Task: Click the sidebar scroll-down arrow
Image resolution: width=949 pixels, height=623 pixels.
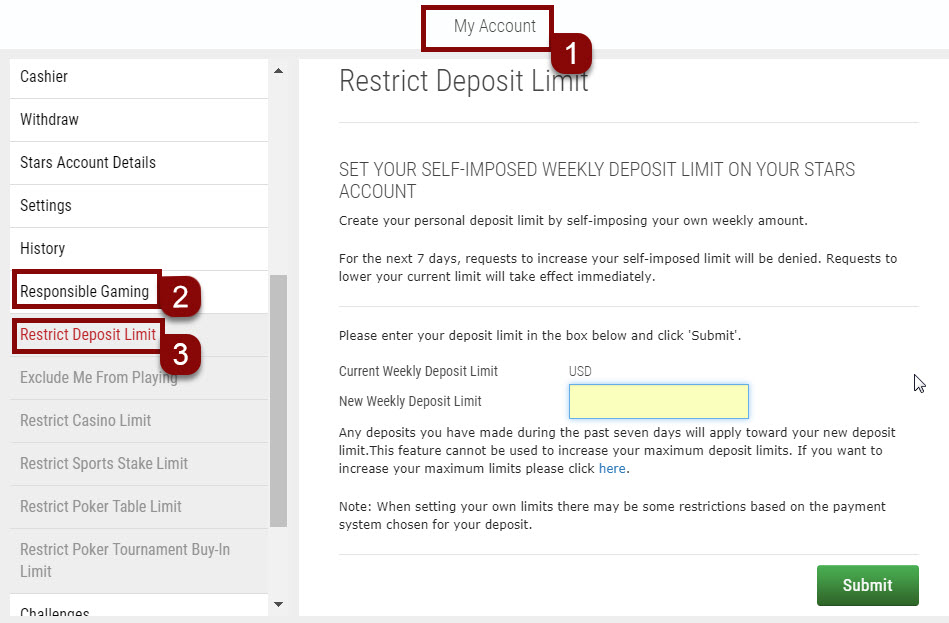Action: pyautogui.click(x=278, y=604)
